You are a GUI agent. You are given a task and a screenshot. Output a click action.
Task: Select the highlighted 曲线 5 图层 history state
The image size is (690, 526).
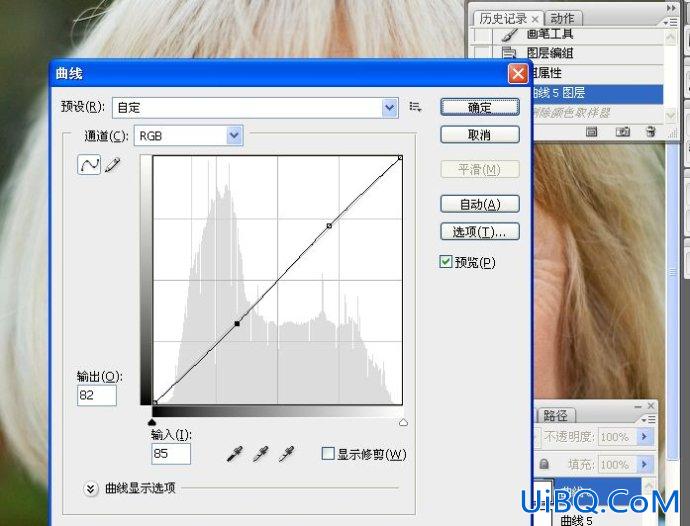pyautogui.click(x=598, y=93)
